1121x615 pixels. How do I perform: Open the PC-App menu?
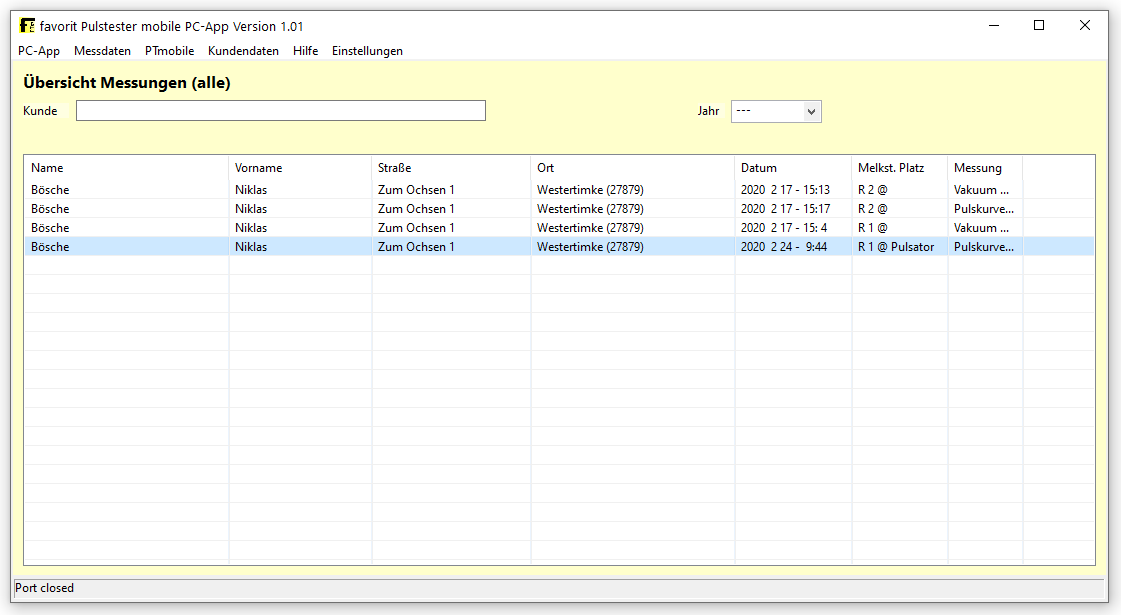coord(39,51)
